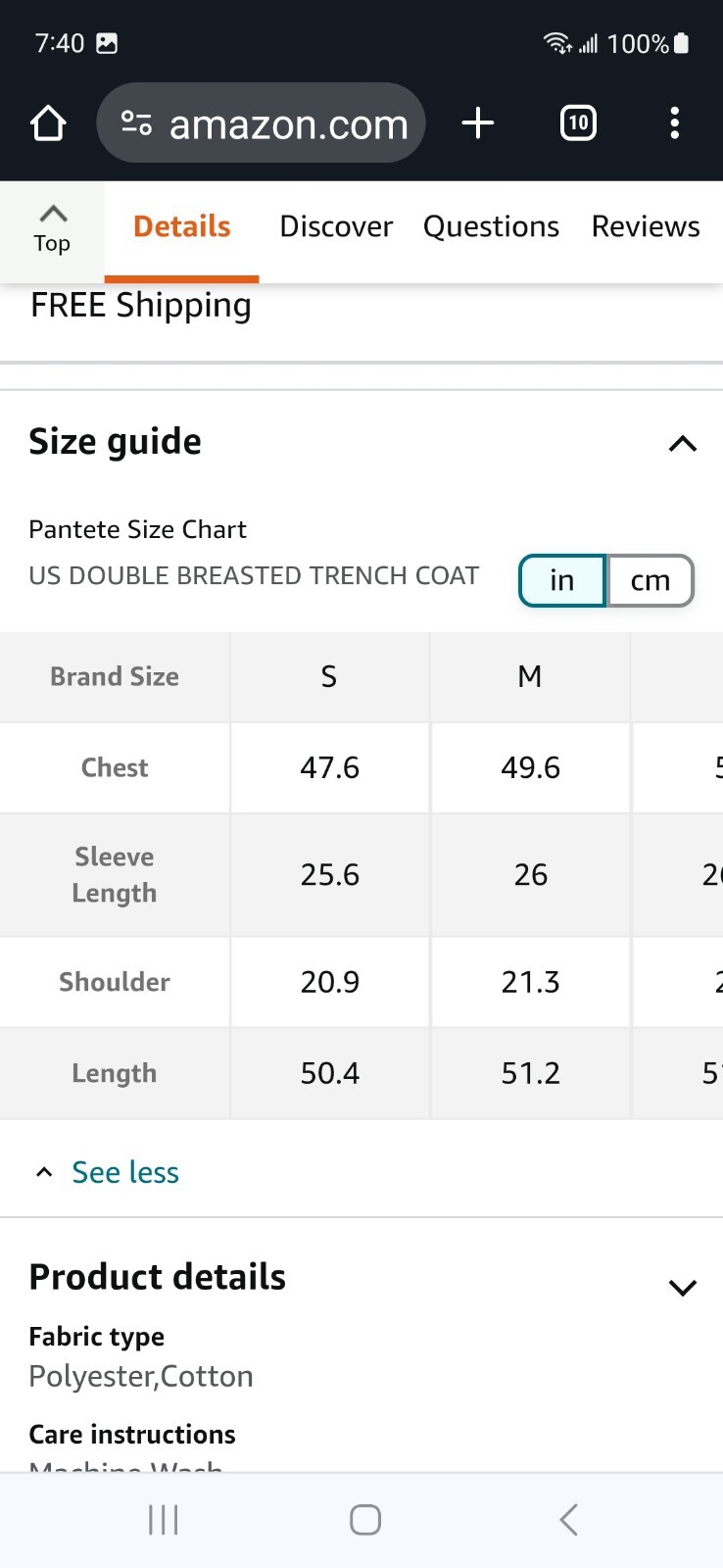
Task: Tap the Android home navigation button
Action: 365,1520
